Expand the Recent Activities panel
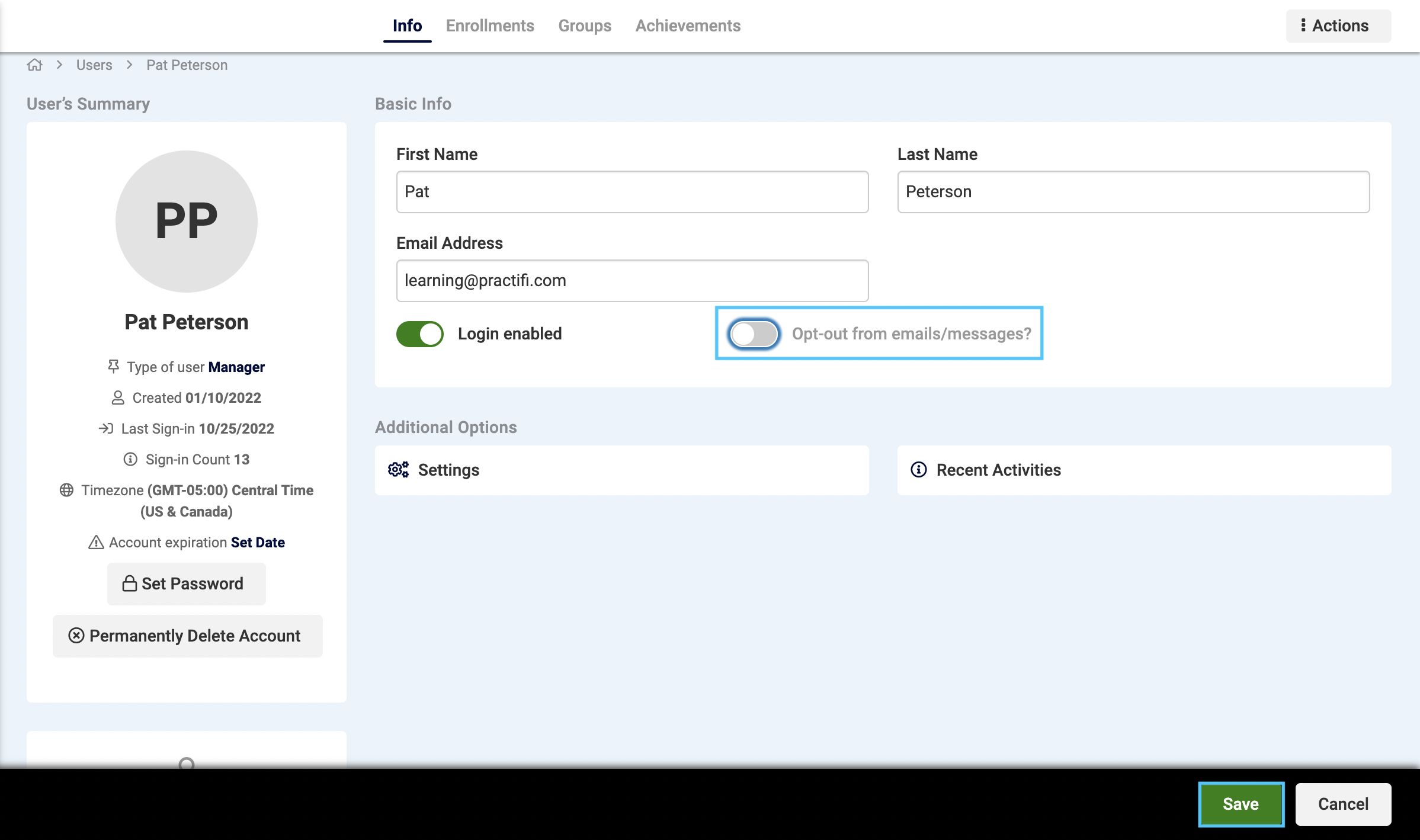 tap(1144, 470)
